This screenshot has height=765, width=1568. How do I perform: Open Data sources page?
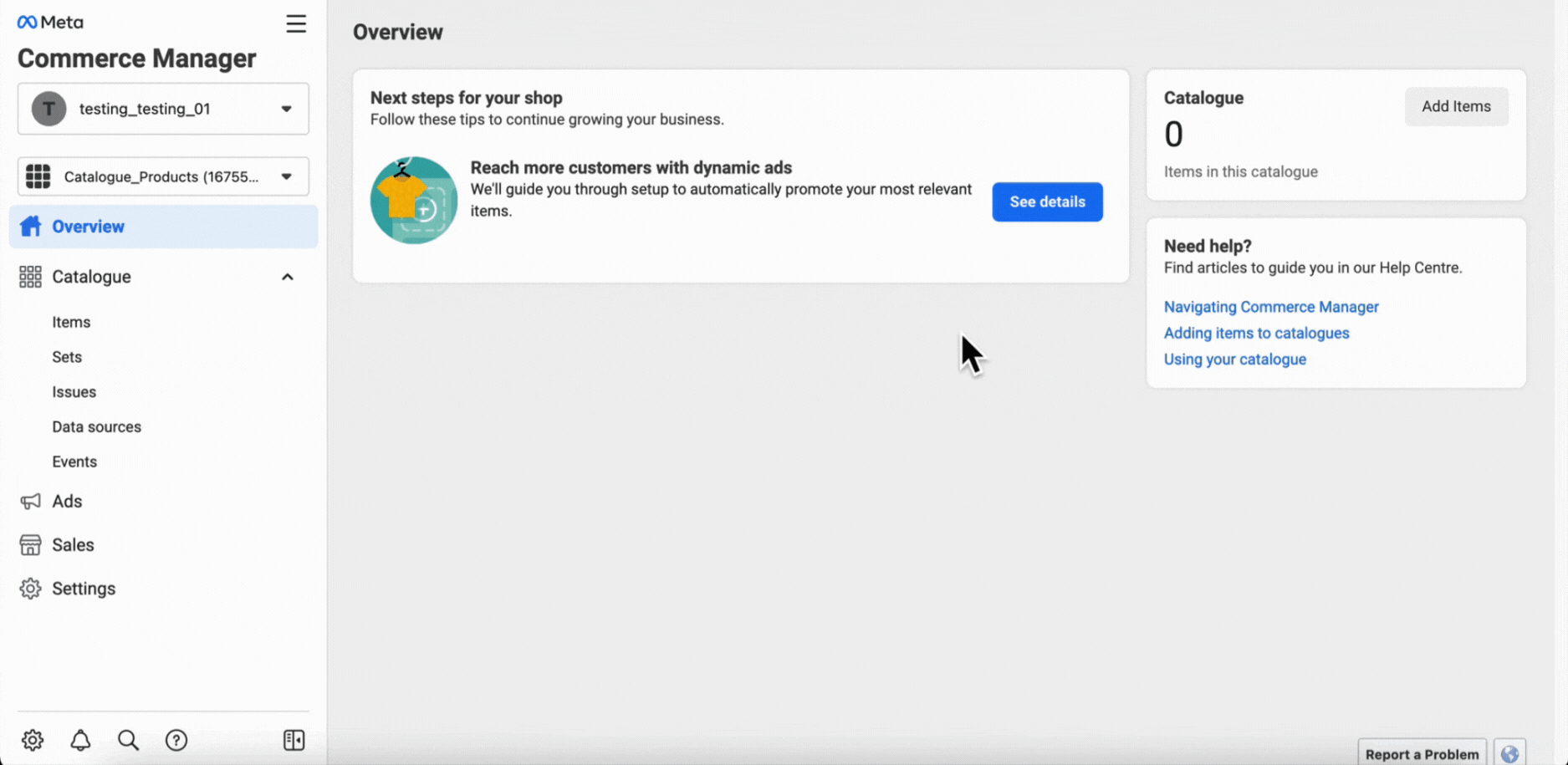tap(97, 427)
